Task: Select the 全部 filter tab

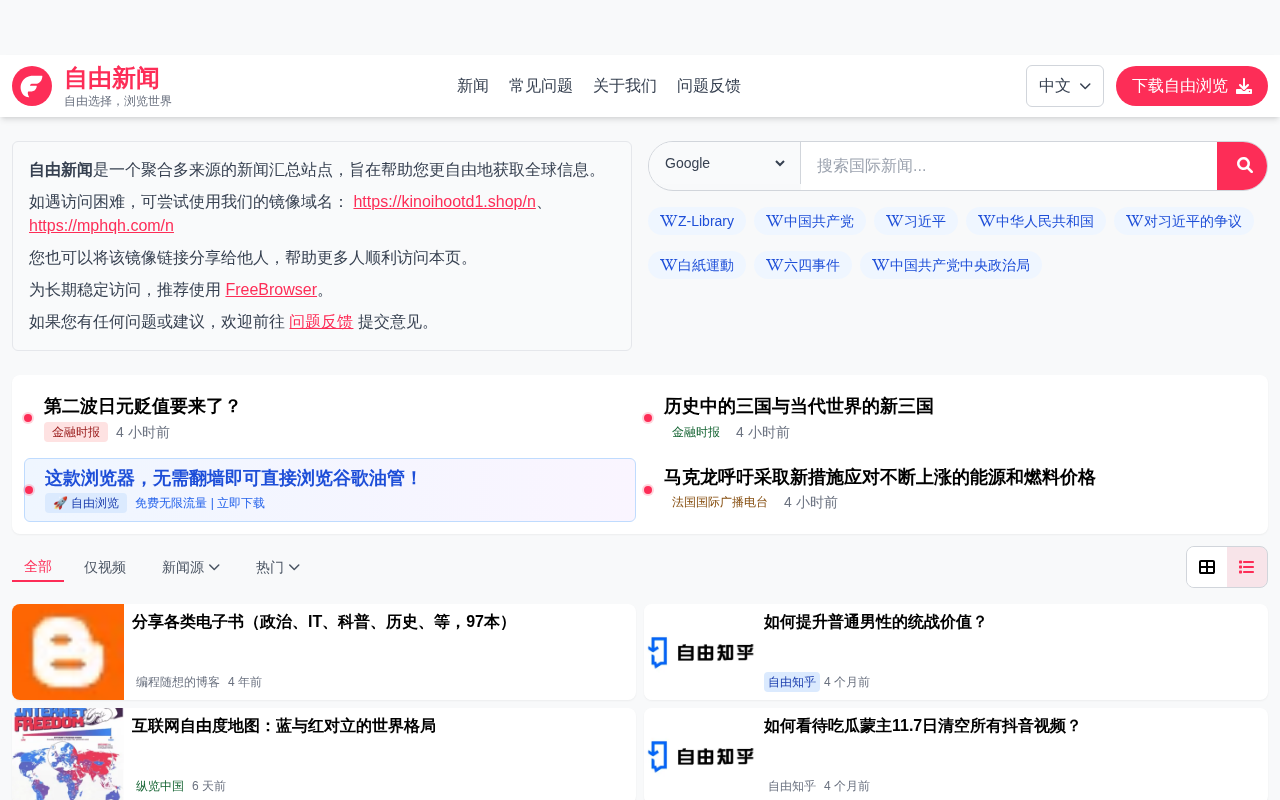Action: point(38,567)
